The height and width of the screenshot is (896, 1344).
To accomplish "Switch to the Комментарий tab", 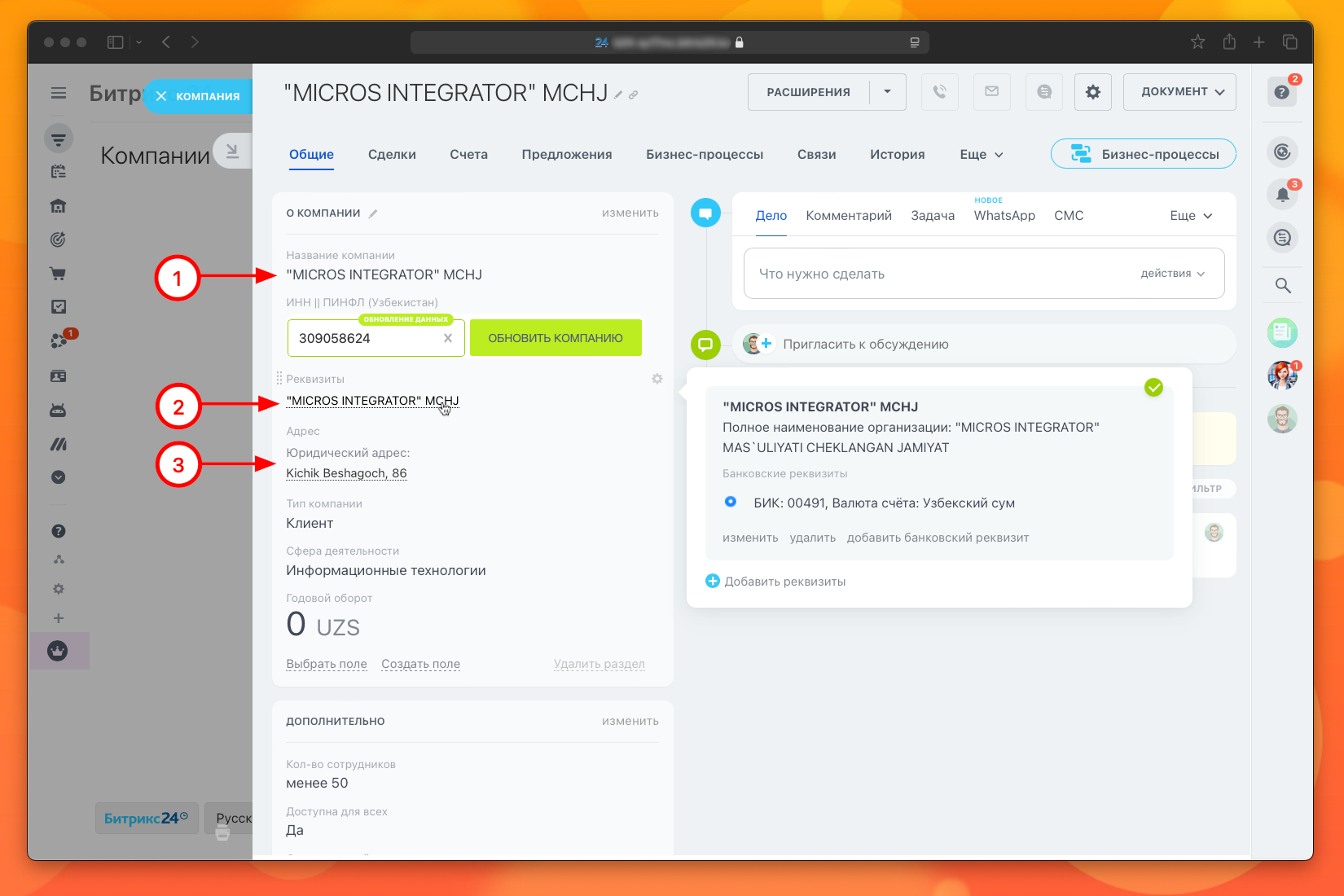I will [x=849, y=216].
